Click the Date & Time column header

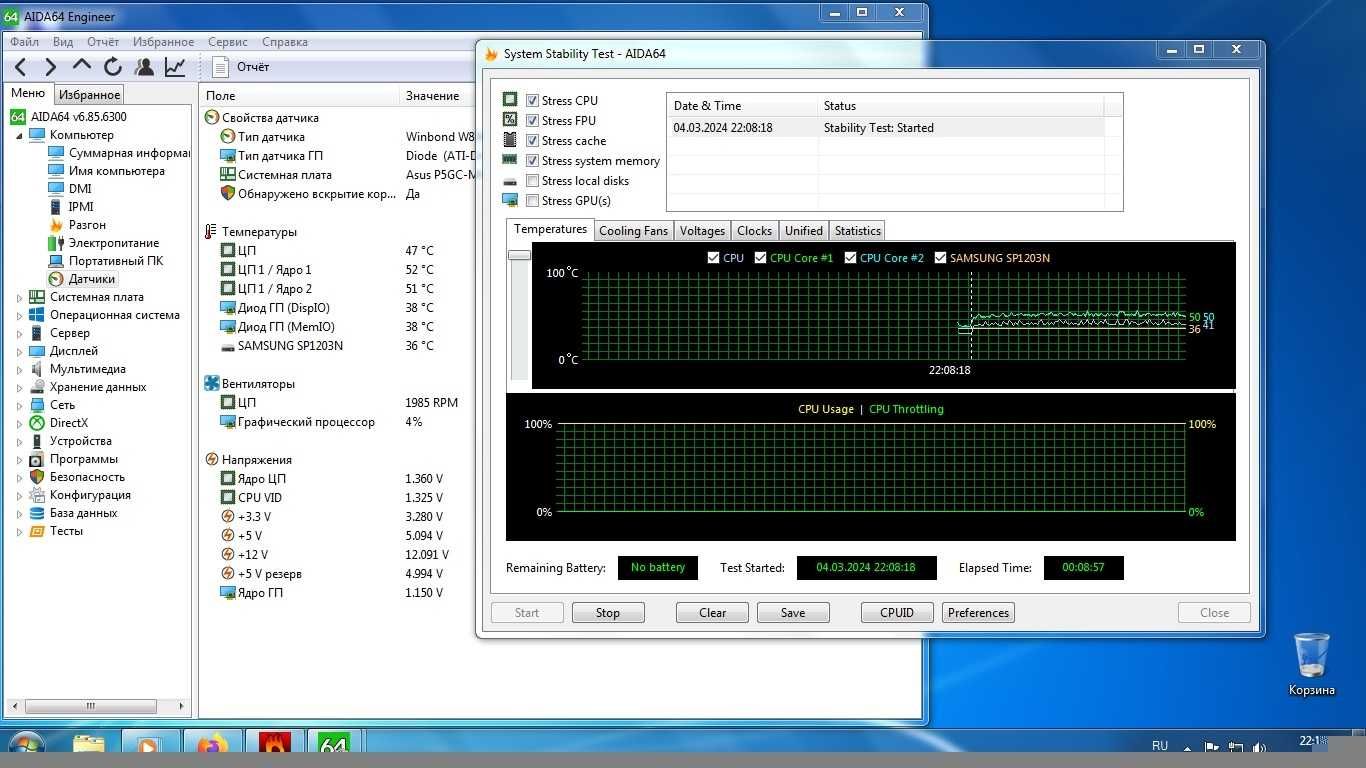[742, 106]
